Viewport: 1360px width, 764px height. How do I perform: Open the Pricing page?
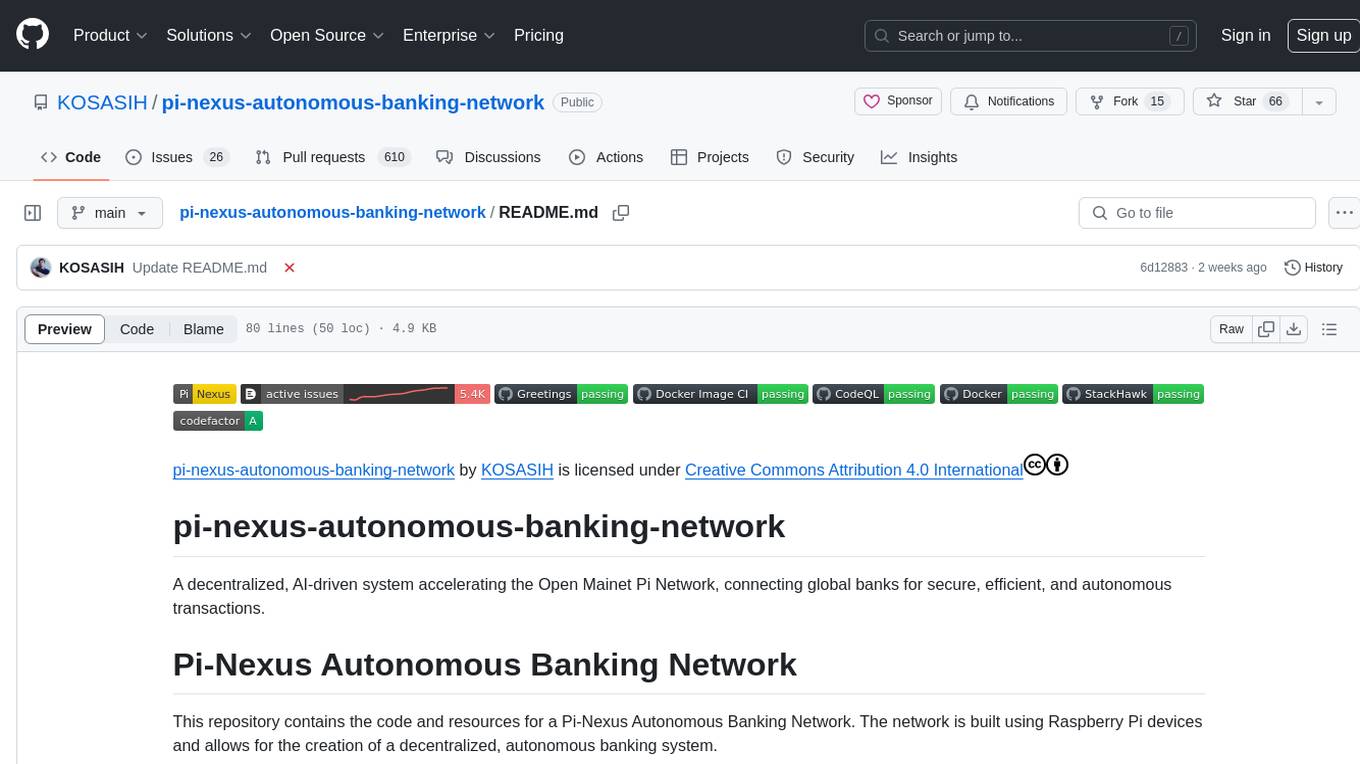coord(539,35)
